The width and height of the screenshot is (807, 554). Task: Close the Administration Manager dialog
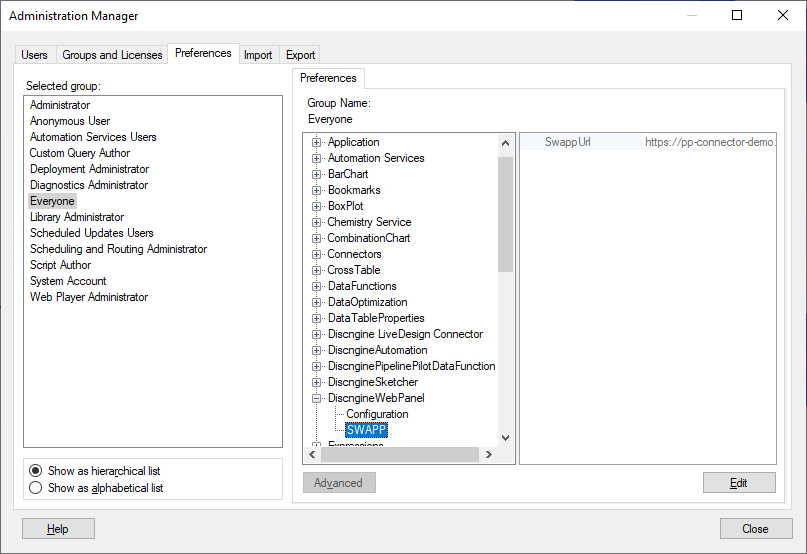(756, 528)
